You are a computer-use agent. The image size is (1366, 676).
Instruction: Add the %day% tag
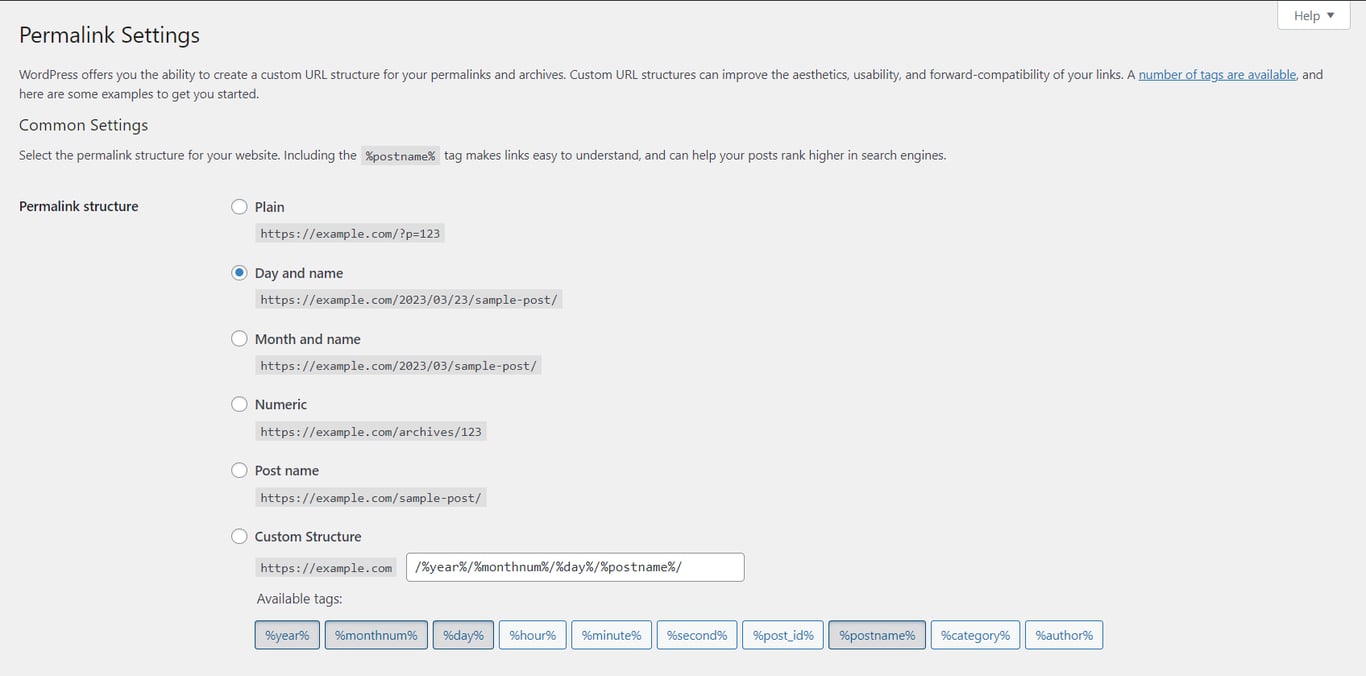point(463,634)
